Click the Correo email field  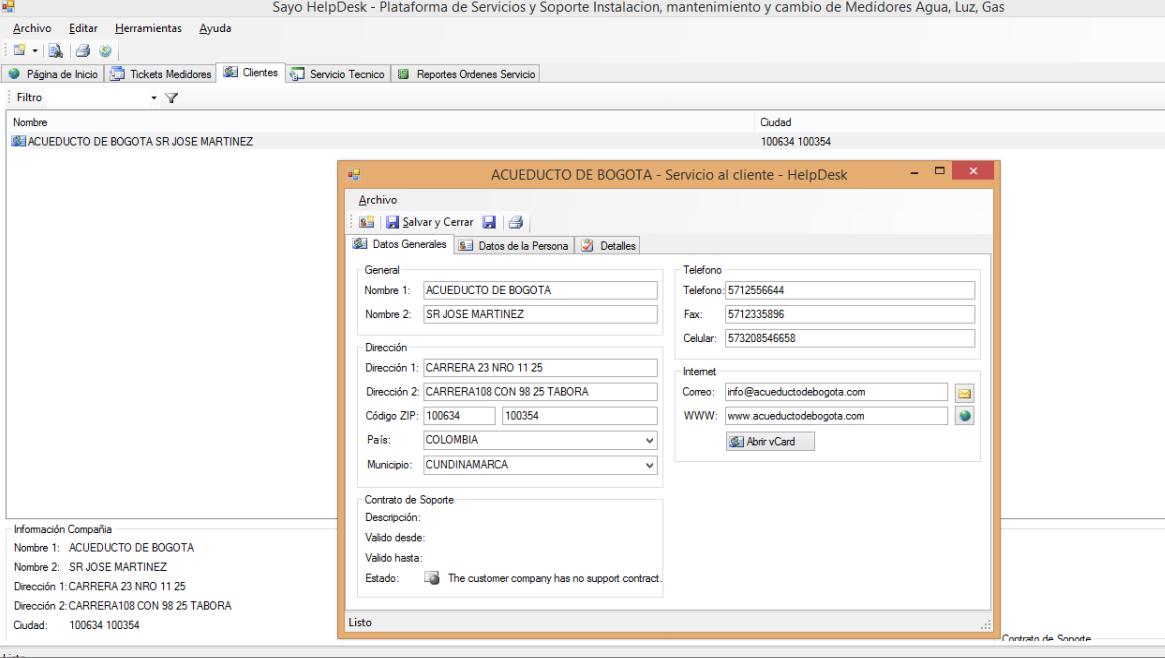[x=837, y=392]
